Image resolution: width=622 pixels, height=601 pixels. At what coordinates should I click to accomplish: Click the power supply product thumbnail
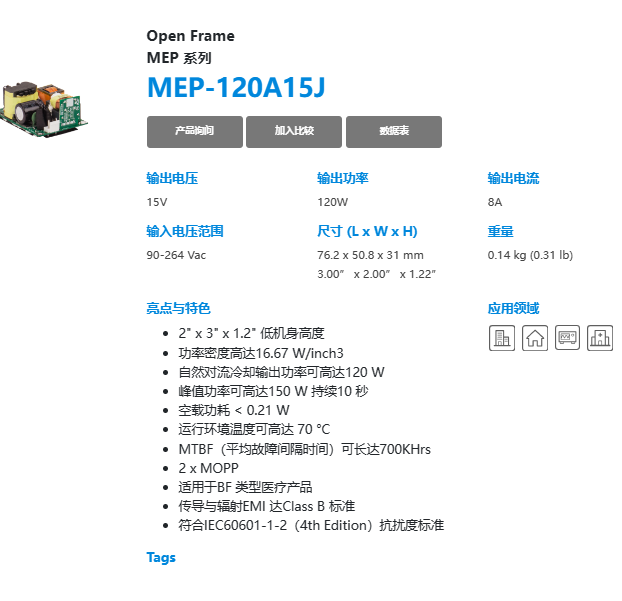coord(47,112)
